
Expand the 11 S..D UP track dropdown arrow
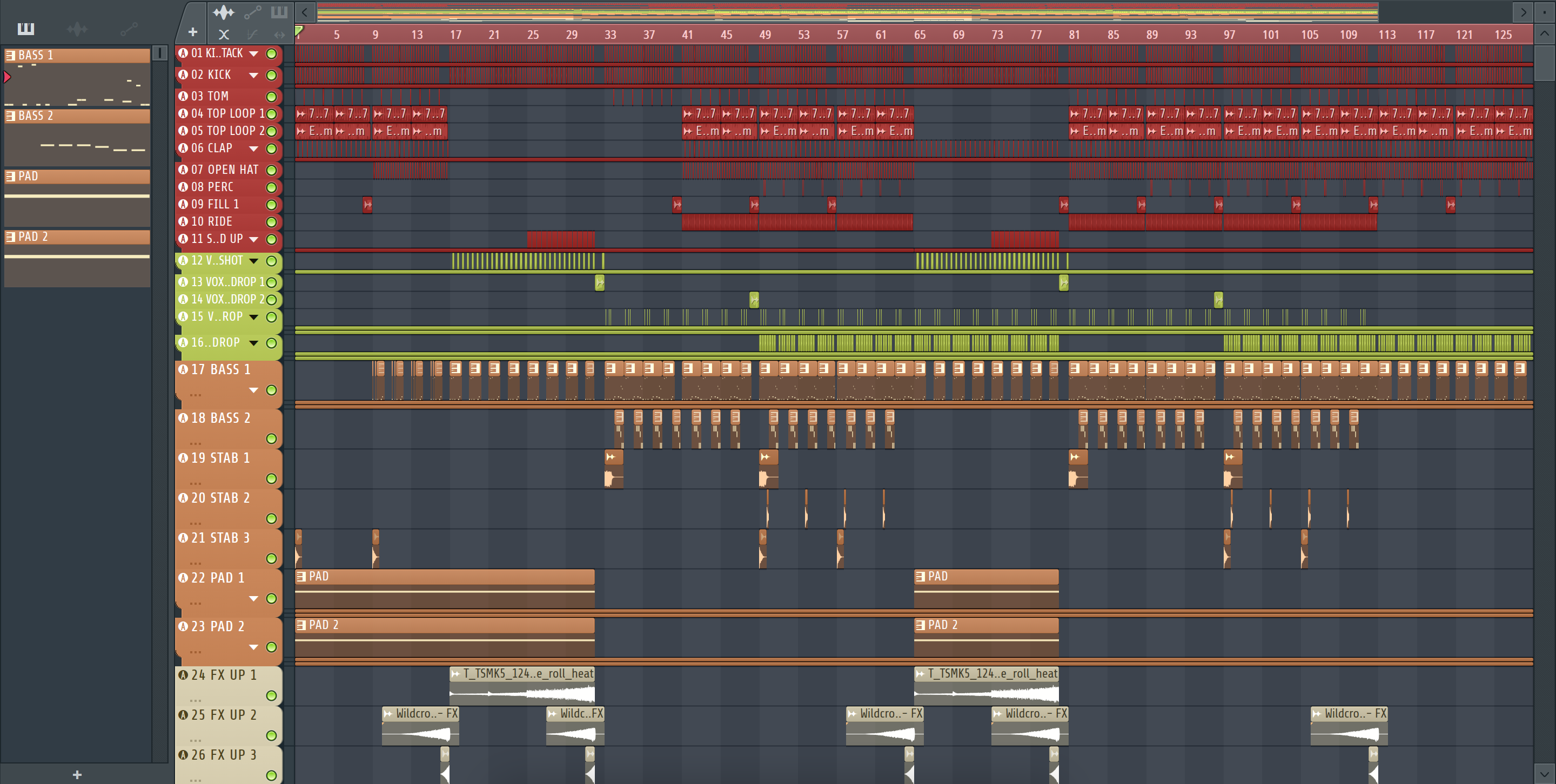(x=254, y=240)
